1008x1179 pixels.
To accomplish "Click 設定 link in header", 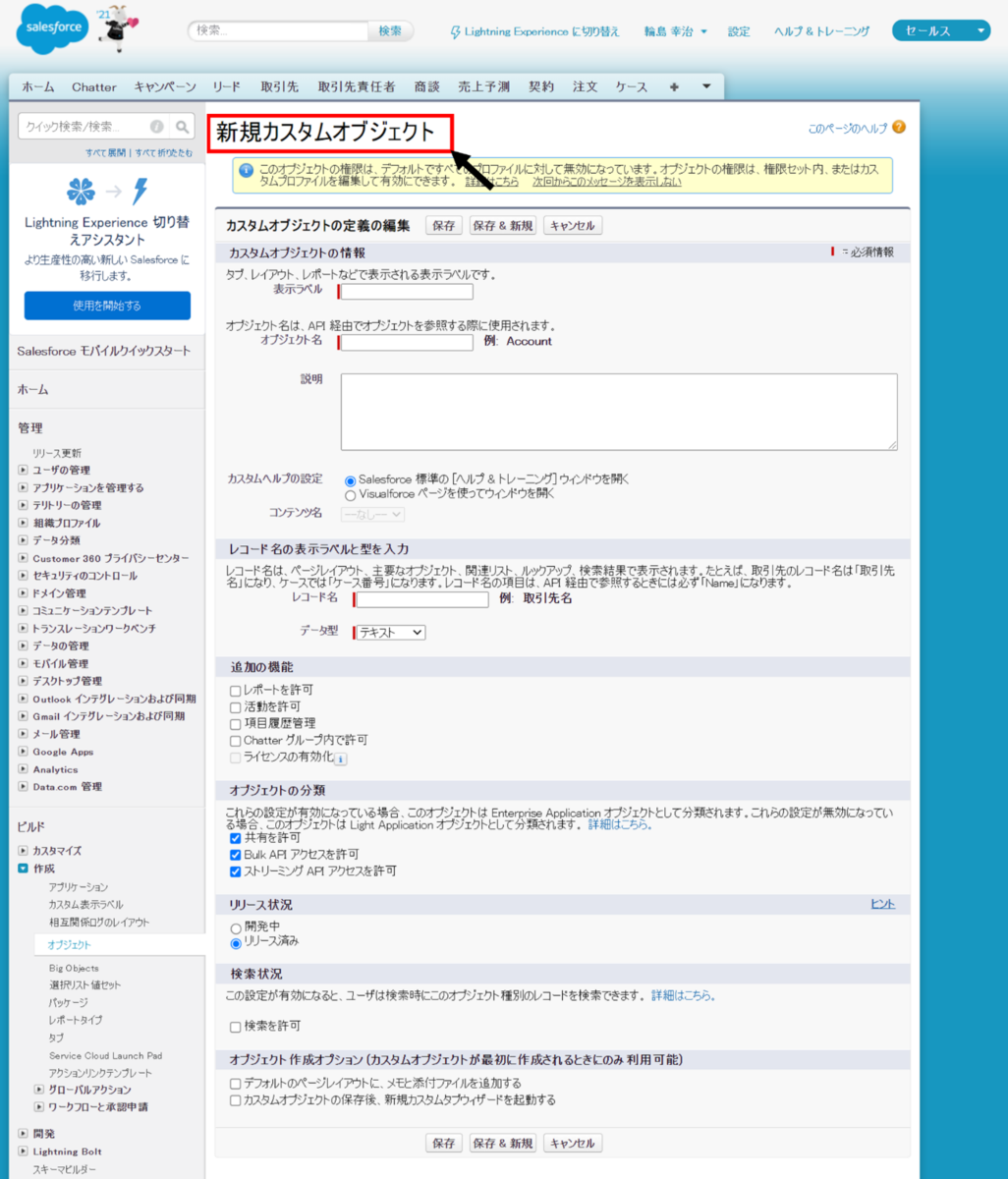I will click(739, 31).
